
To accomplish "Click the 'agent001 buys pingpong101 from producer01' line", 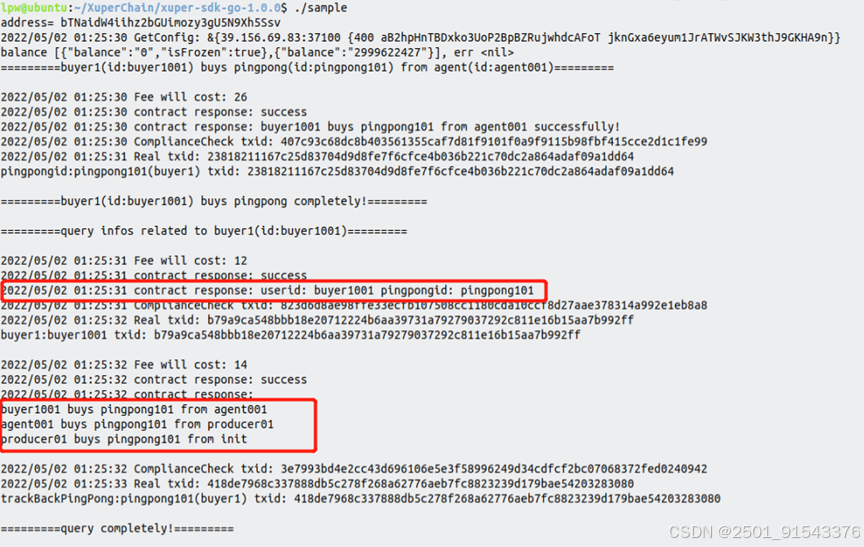I will (x=137, y=424).
